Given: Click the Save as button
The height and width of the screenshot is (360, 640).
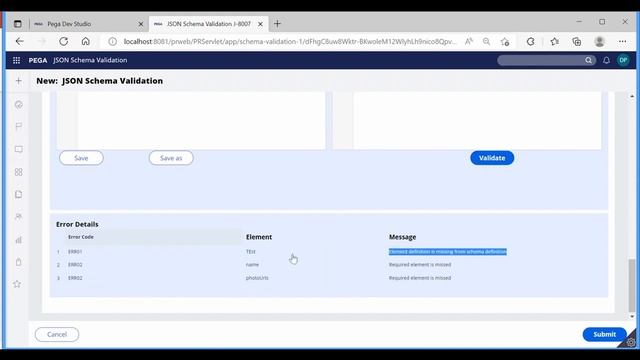Looking at the screenshot, I should click(x=171, y=158).
